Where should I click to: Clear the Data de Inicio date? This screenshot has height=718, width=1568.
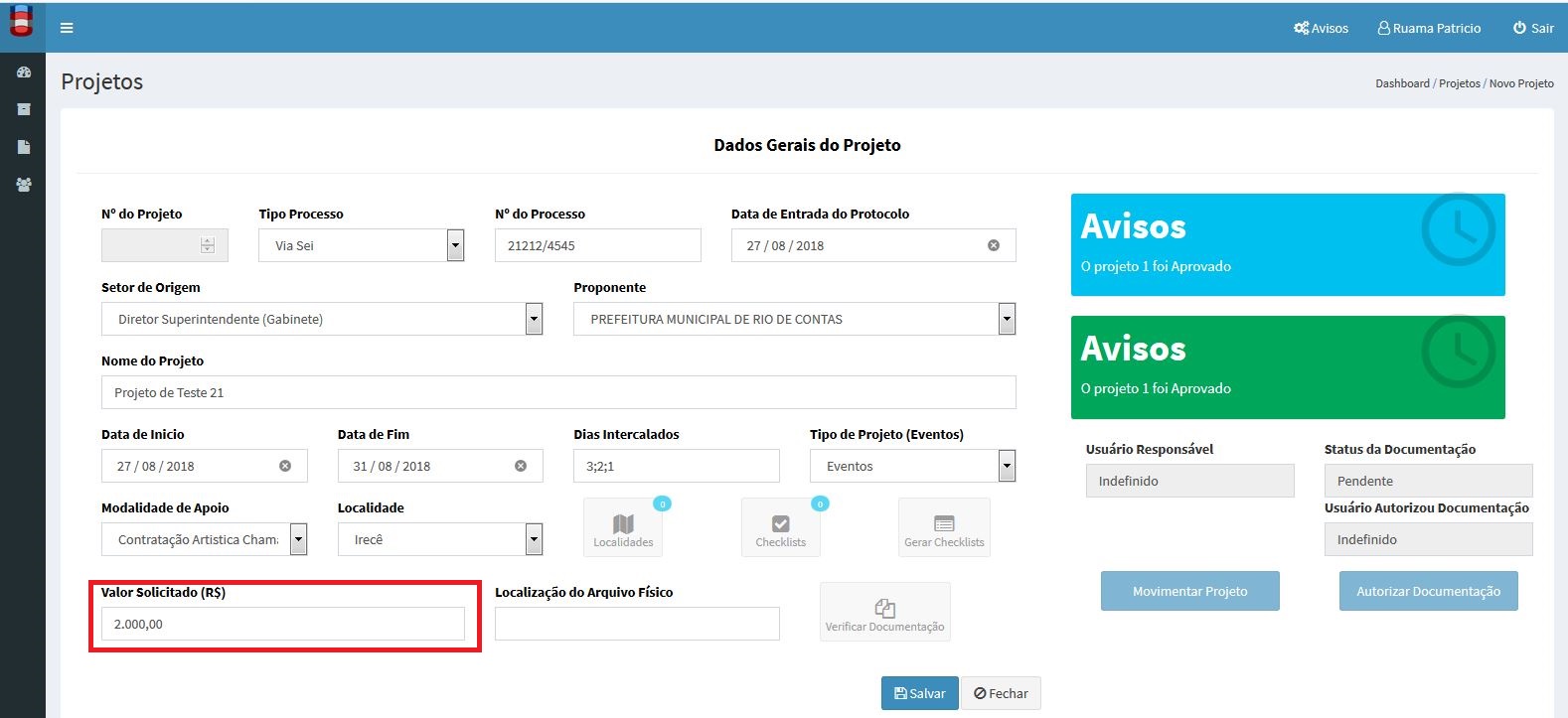click(x=285, y=466)
